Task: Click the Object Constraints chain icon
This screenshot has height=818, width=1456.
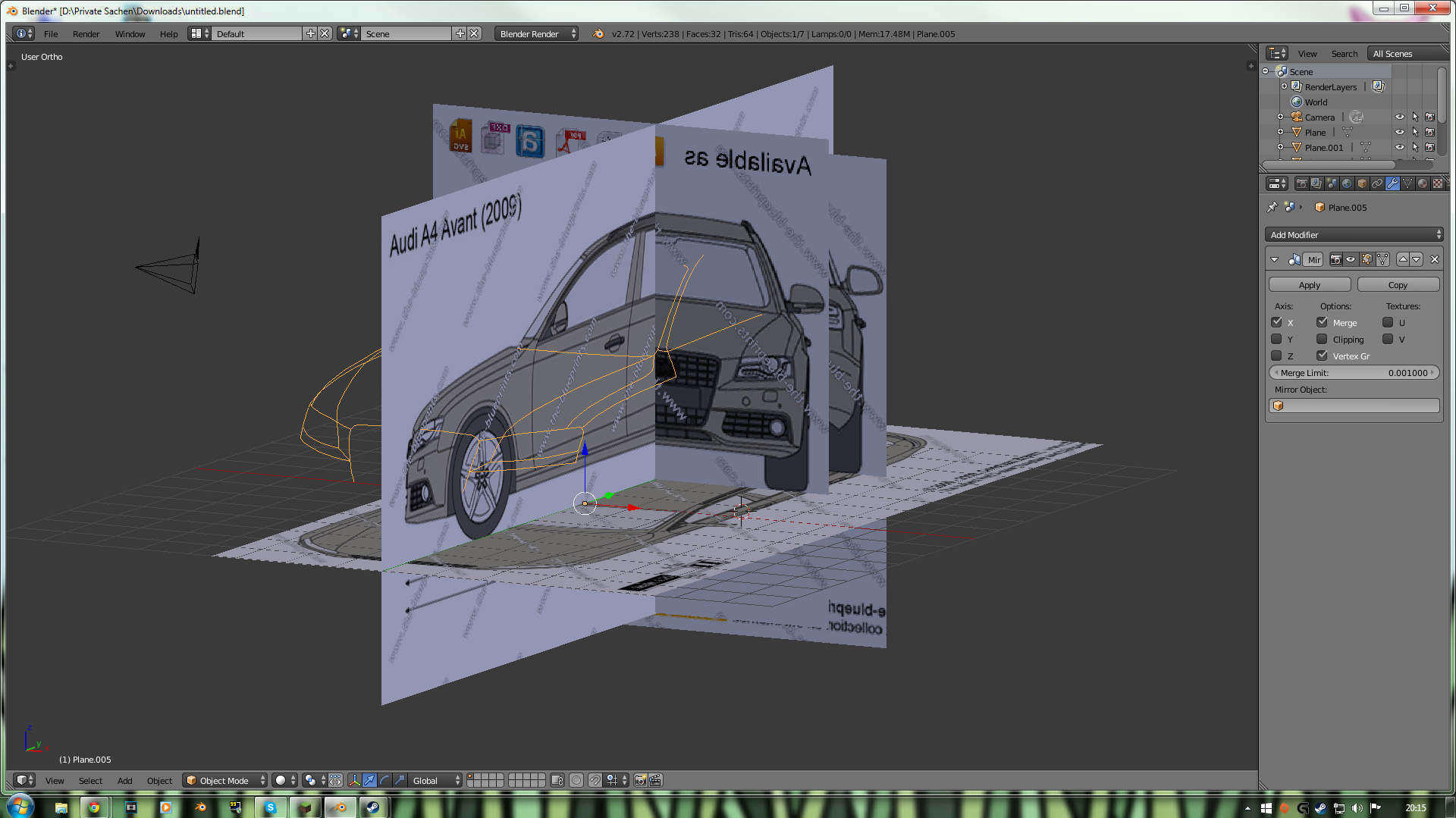Action: (1377, 183)
